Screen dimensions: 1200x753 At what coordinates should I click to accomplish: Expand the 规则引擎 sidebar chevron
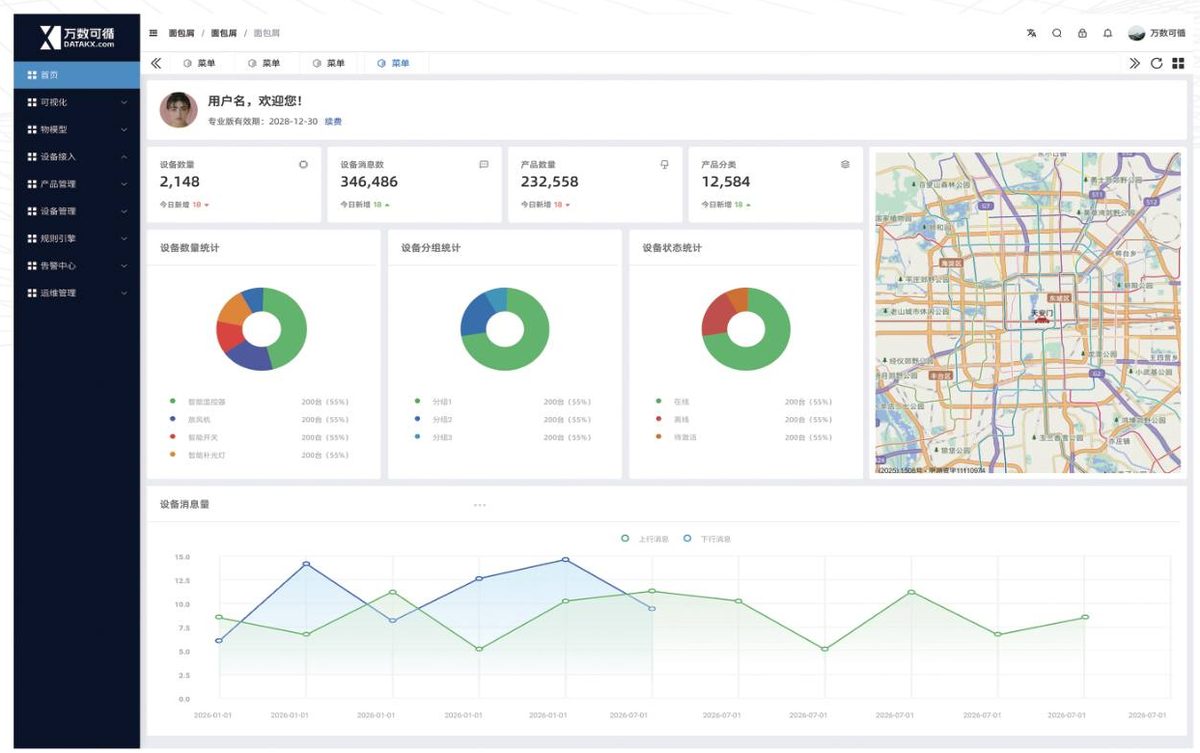click(124, 239)
